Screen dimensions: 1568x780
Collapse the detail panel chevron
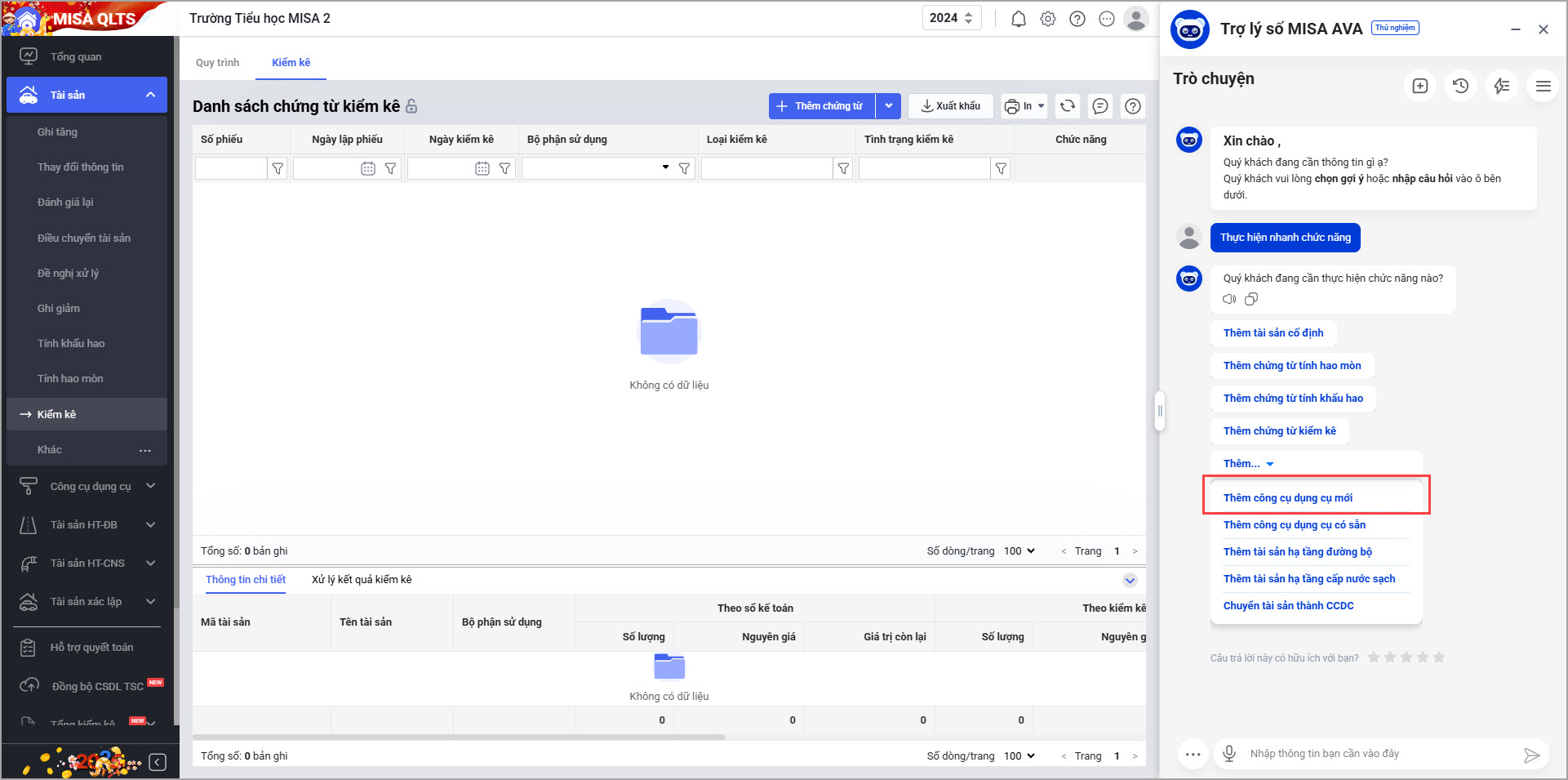1130,581
